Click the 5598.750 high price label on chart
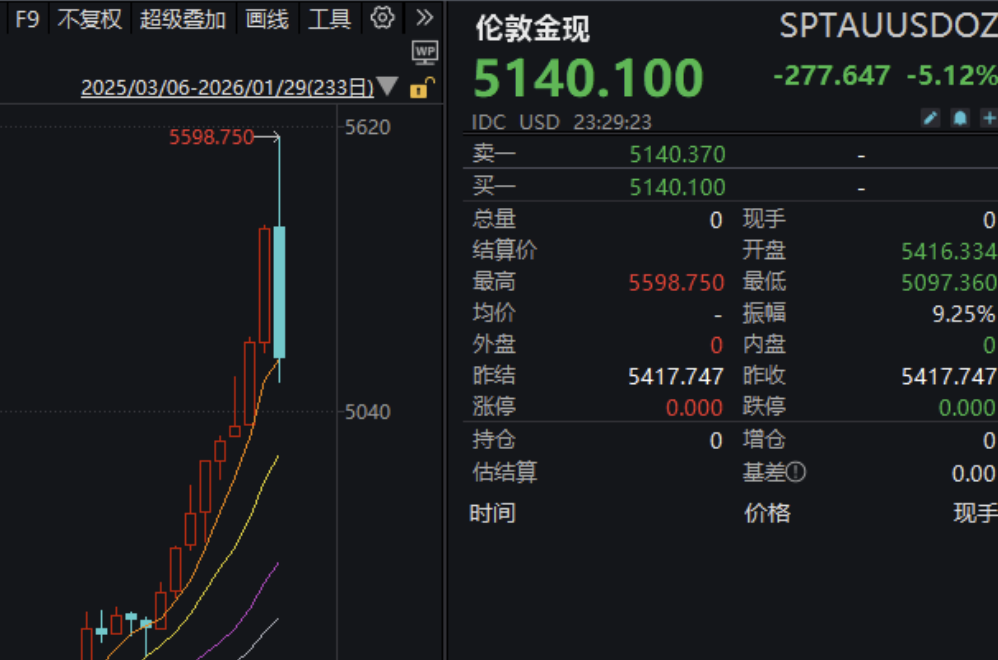Image resolution: width=998 pixels, height=660 pixels. [211, 138]
